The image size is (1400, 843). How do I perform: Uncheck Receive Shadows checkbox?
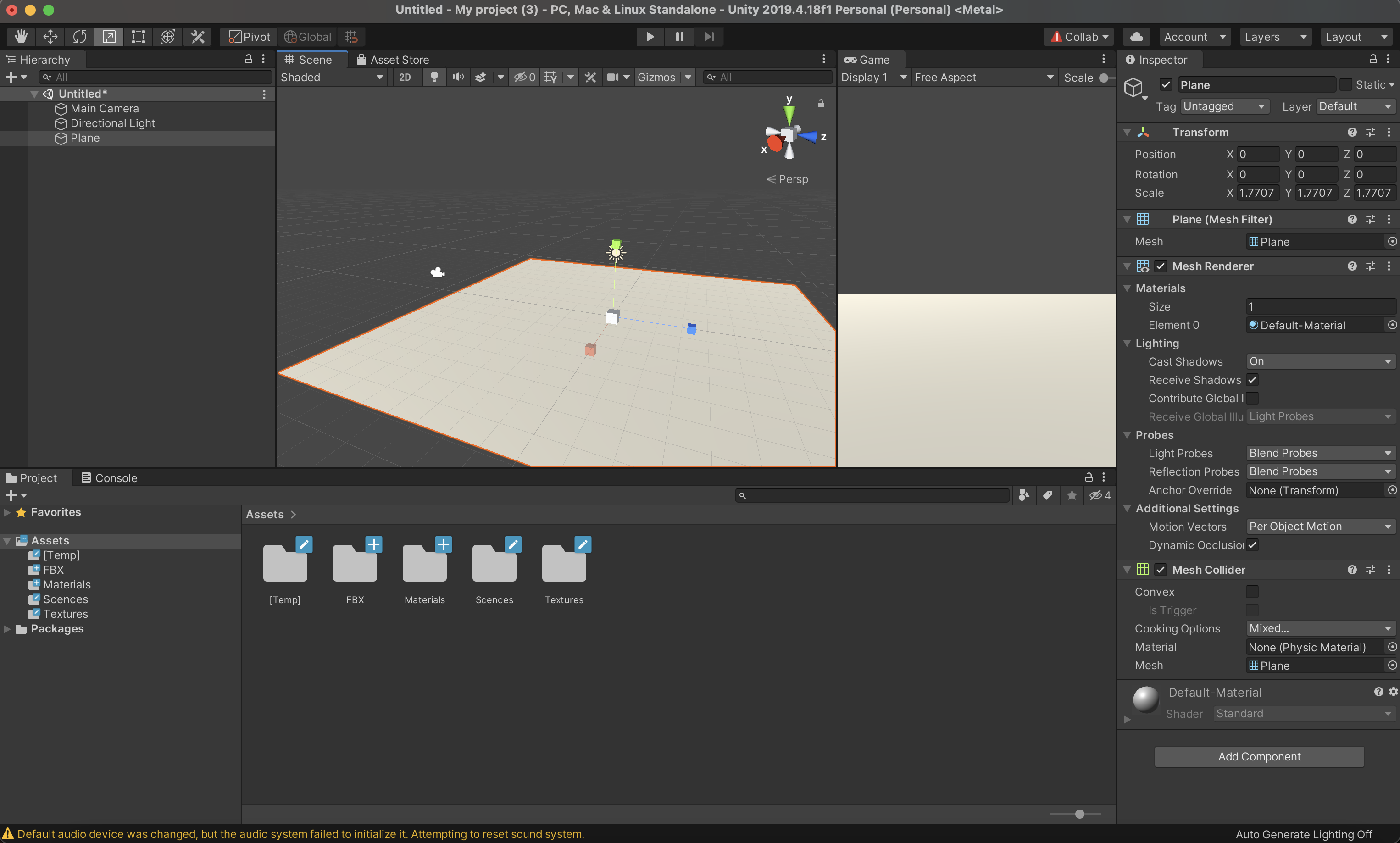tap(1252, 380)
